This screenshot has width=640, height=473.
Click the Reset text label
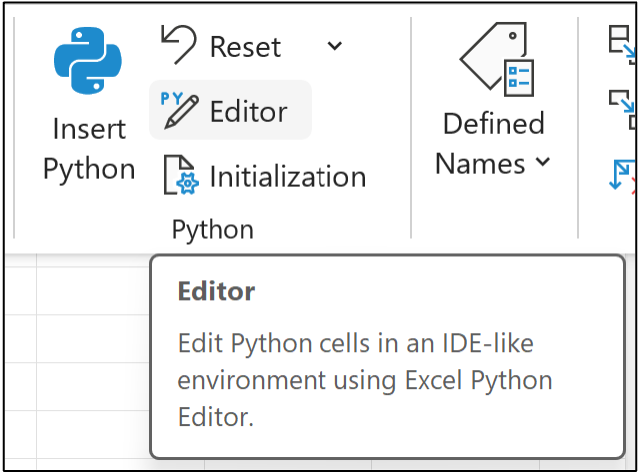pyautogui.click(x=245, y=46)
